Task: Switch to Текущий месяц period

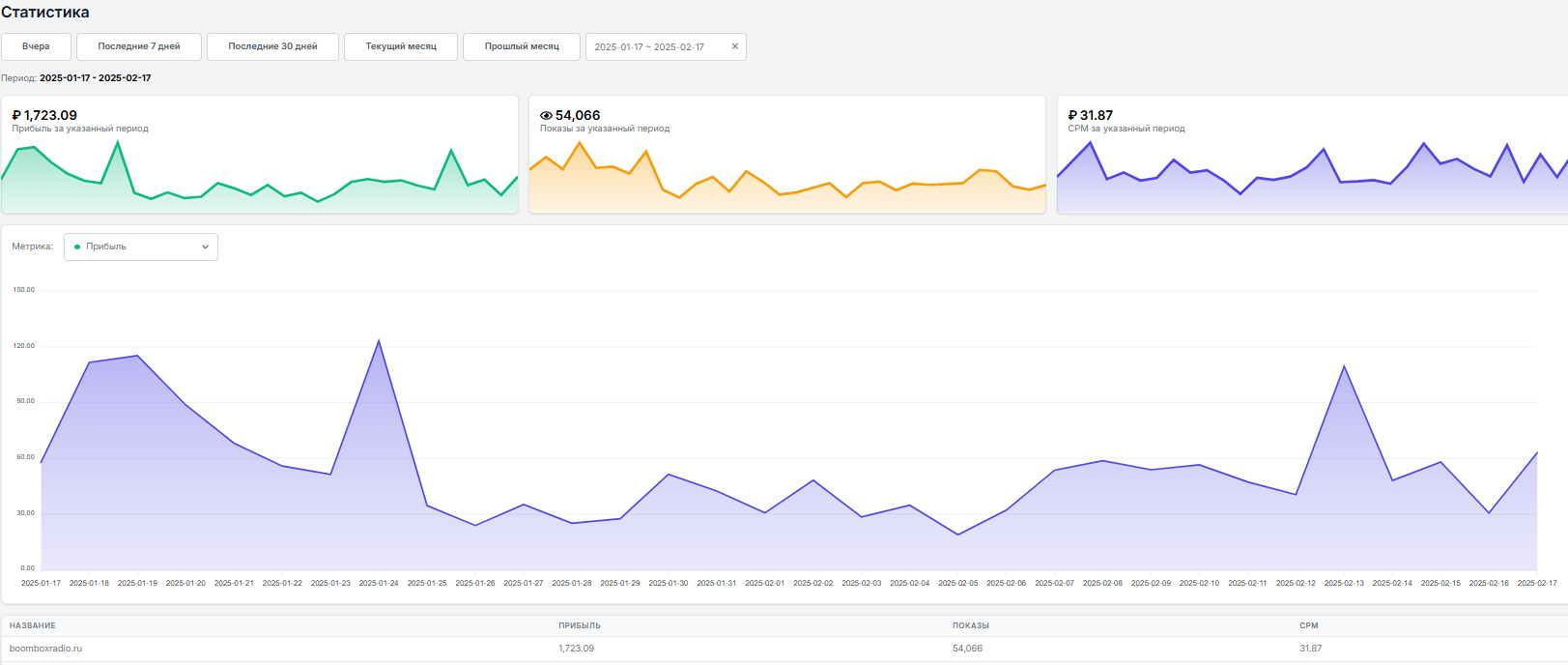Action: coord(401,46)
